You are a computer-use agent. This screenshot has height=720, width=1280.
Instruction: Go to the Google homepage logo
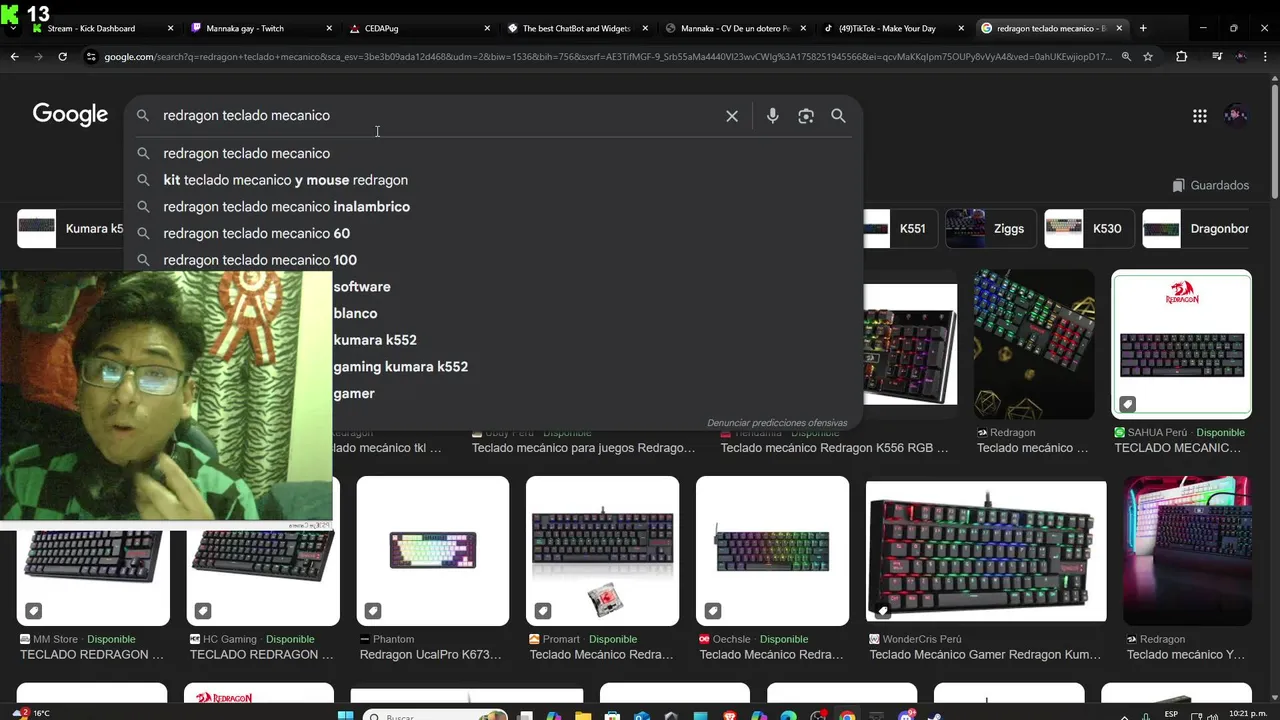click(70, 115)
